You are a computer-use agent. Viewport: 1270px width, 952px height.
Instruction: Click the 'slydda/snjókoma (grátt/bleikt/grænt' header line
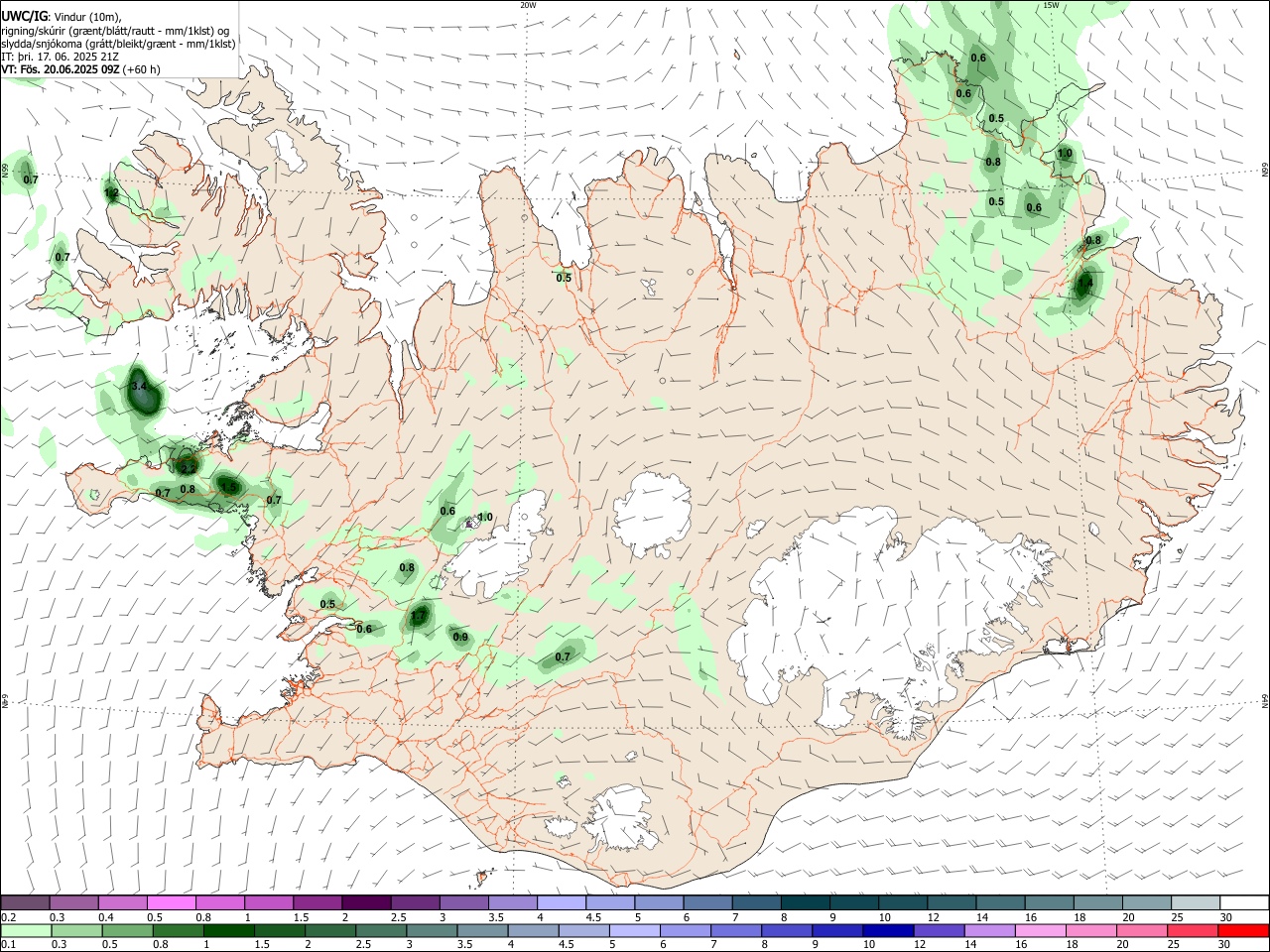(x=118, y=44)
